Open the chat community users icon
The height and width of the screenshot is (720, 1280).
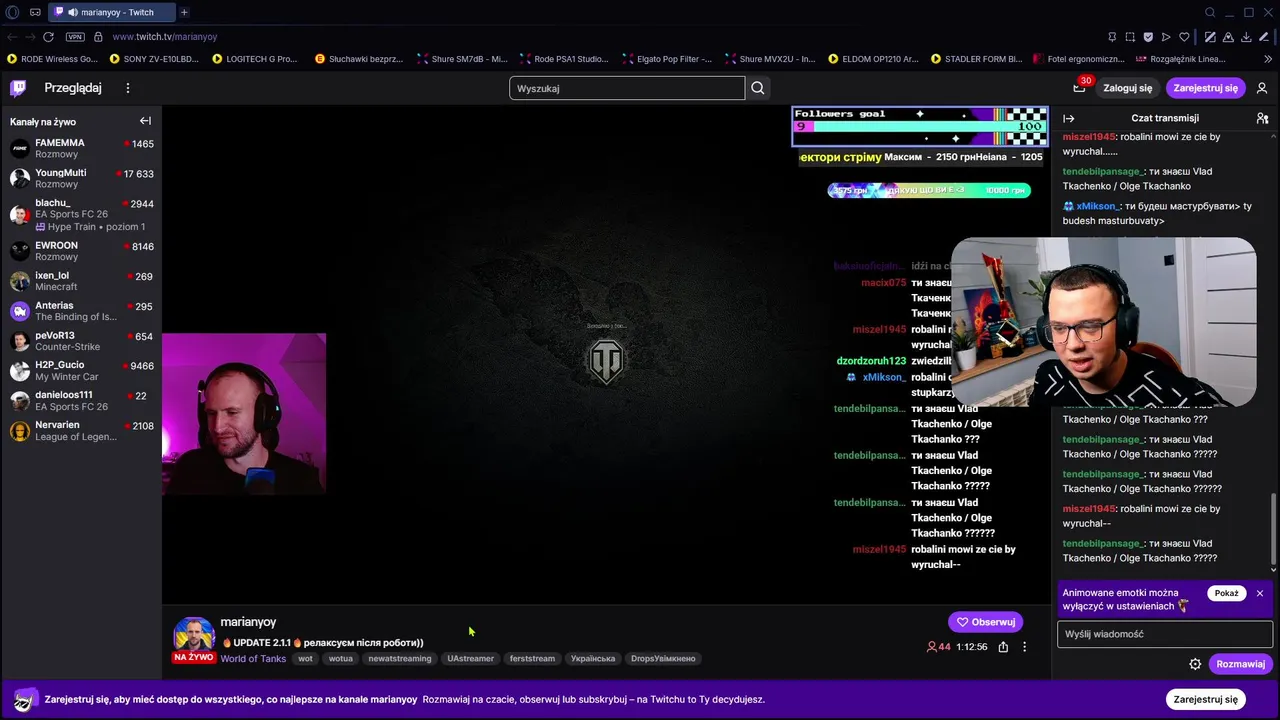[1262, 118]
